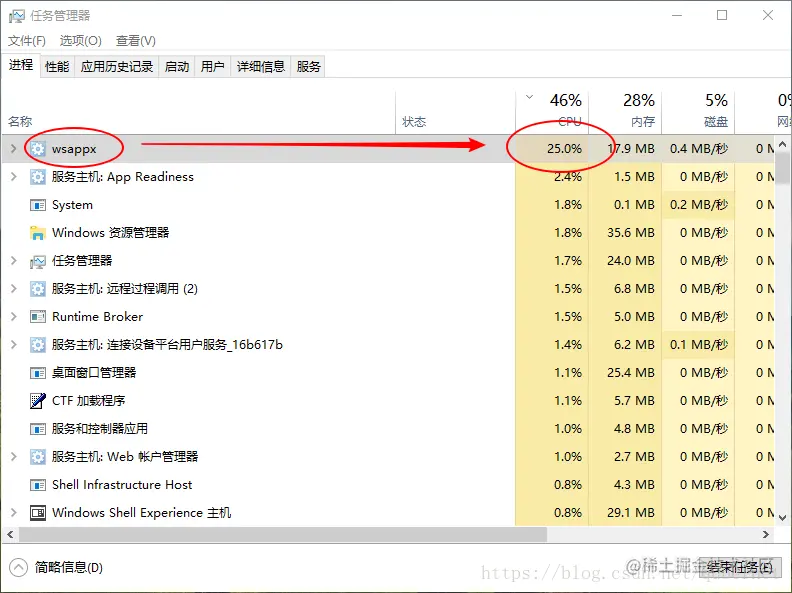This screenshot has height=593, width=792.
Task: Click the Windows Shell Experience 主机 icon
Action: point(38,513)
